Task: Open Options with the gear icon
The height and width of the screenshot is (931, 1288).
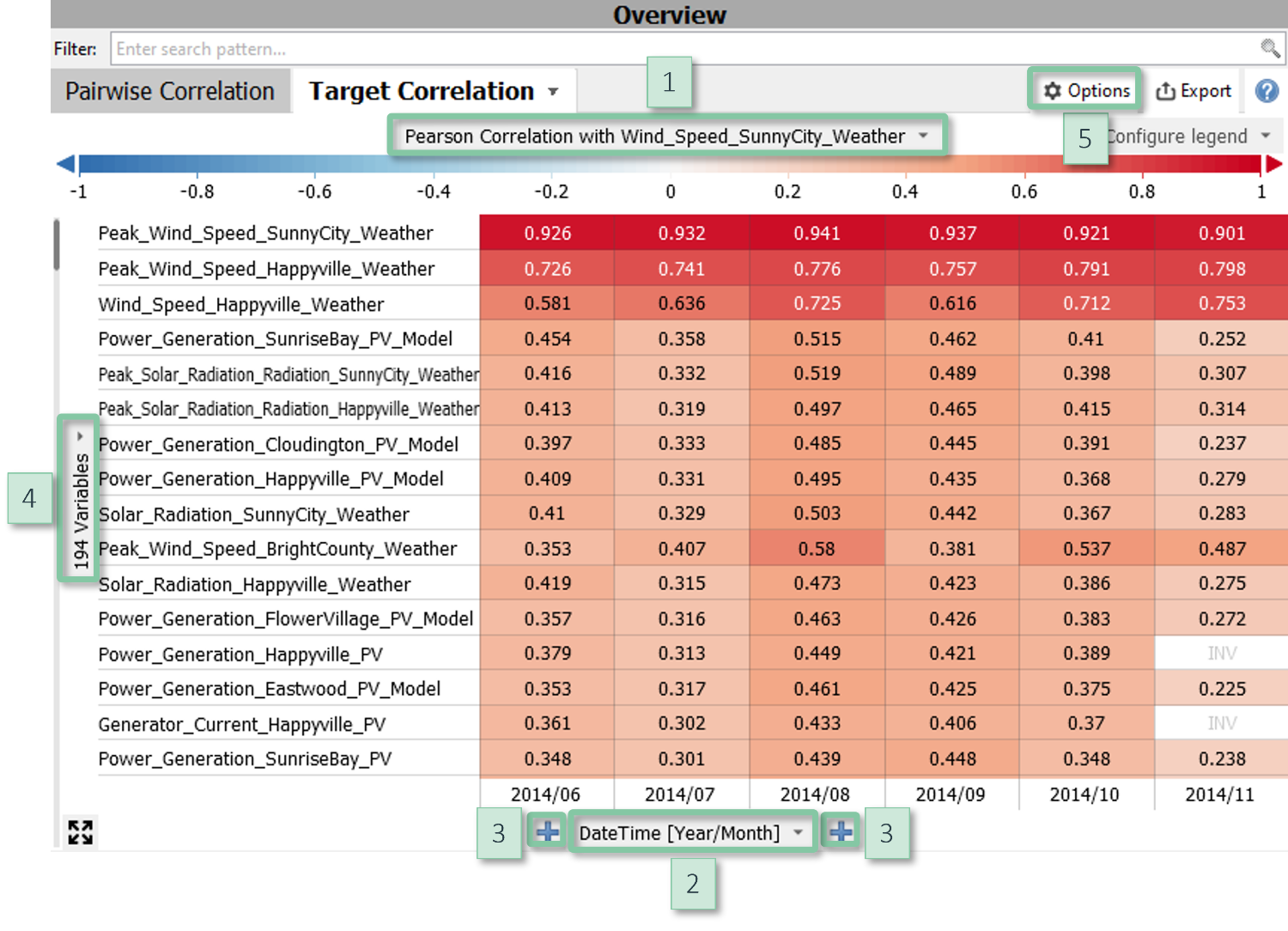Action: (x=1085, y=90)
